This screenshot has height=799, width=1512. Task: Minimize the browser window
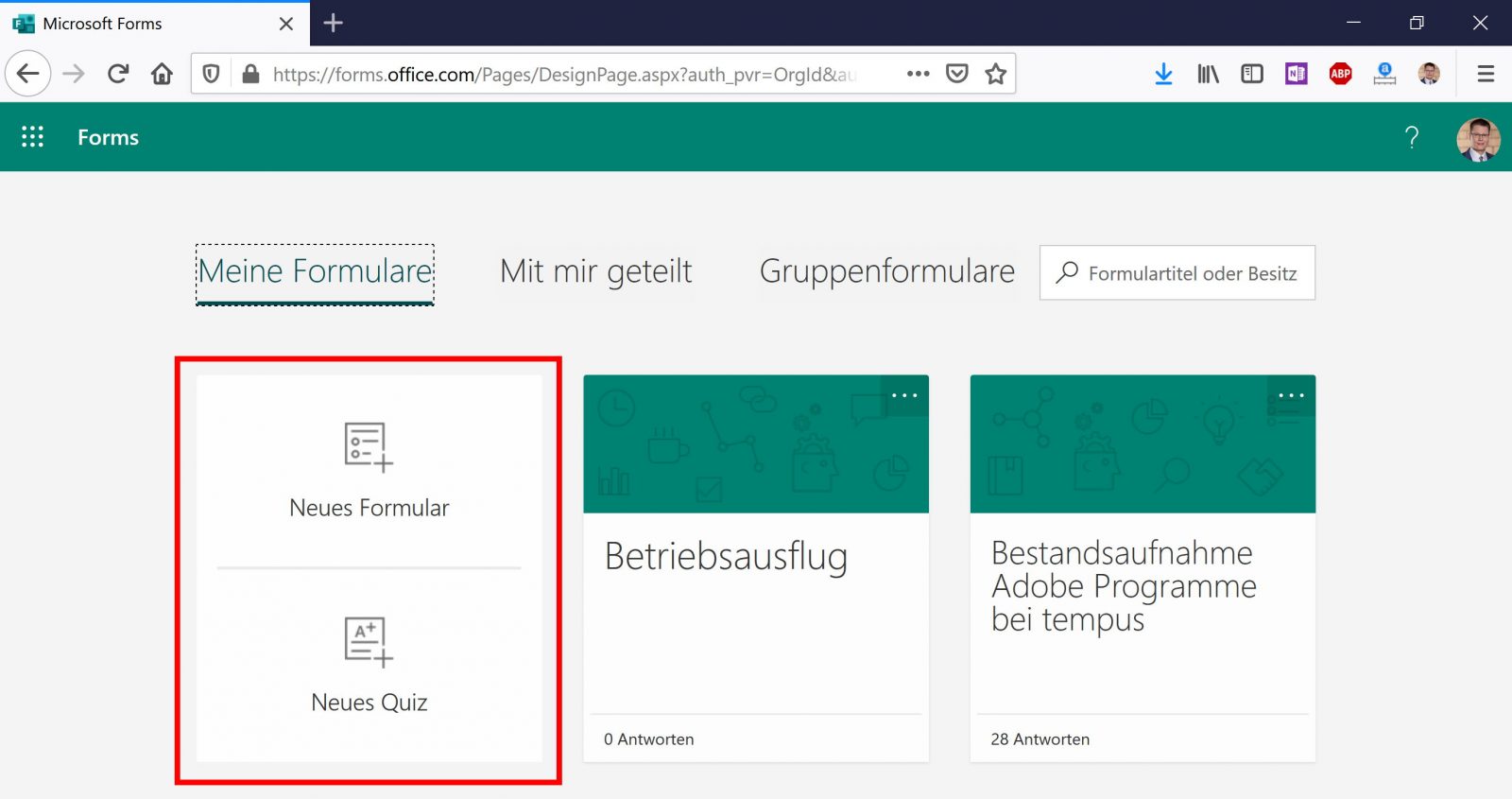[1353, 23]
